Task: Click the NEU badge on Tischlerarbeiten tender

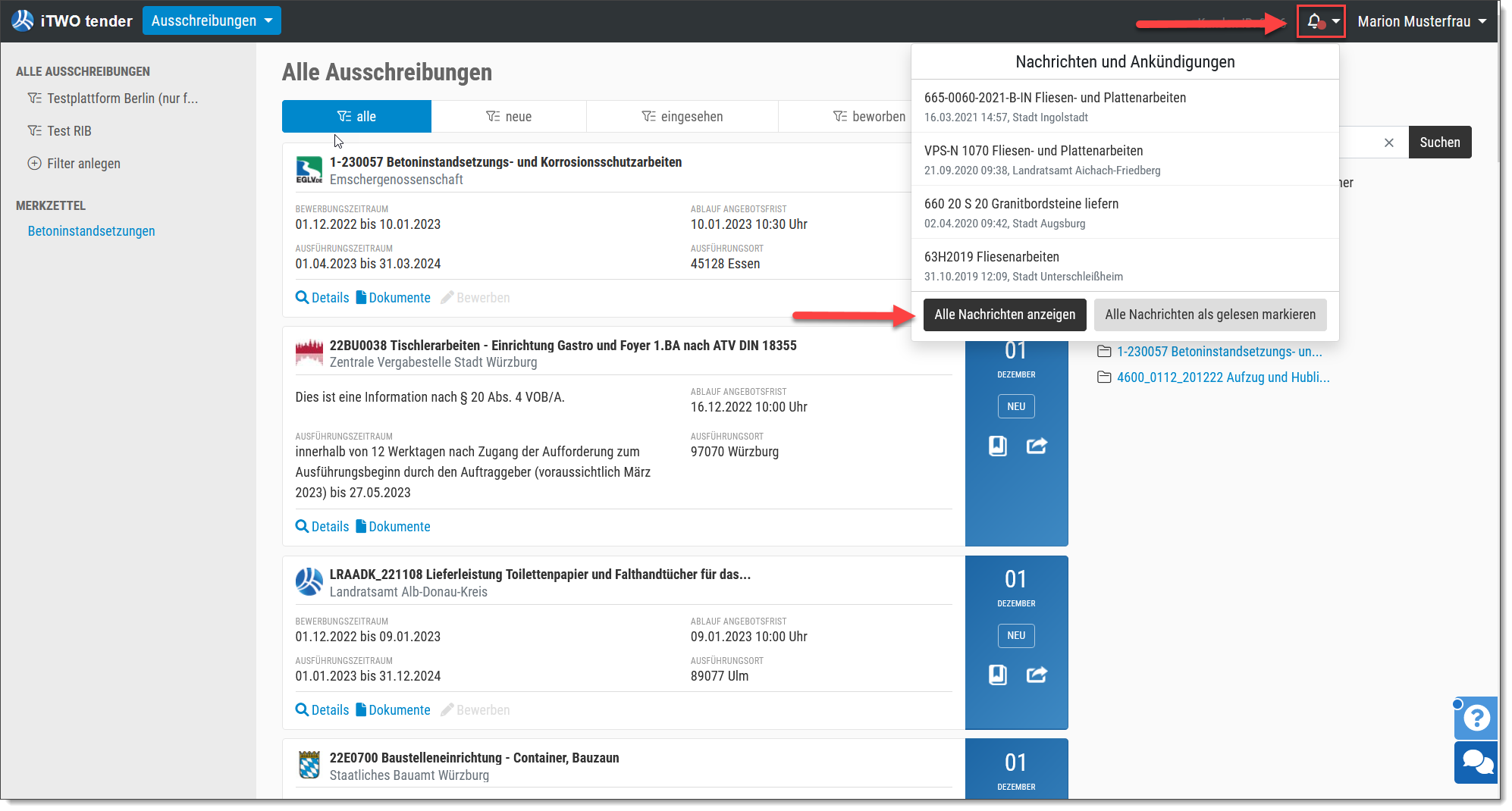Action: tap(1016, 406)
